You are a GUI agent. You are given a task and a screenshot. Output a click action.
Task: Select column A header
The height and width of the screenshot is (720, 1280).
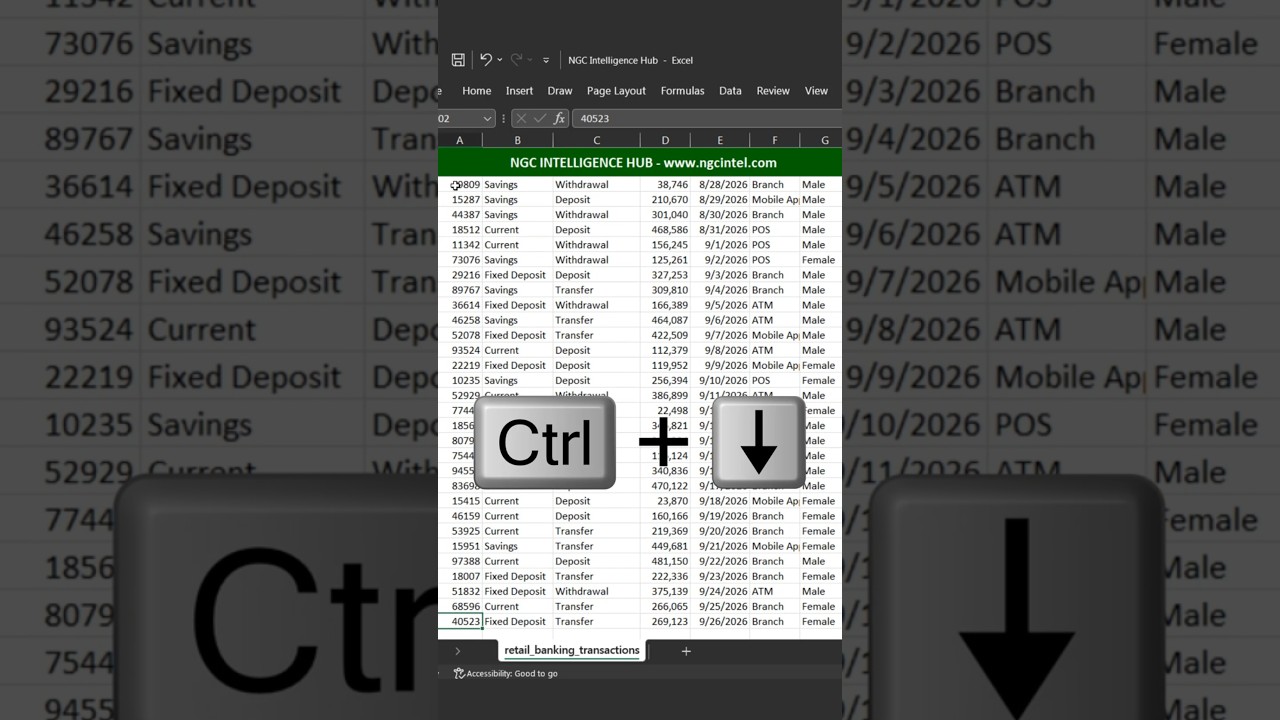tap(460, 141)
